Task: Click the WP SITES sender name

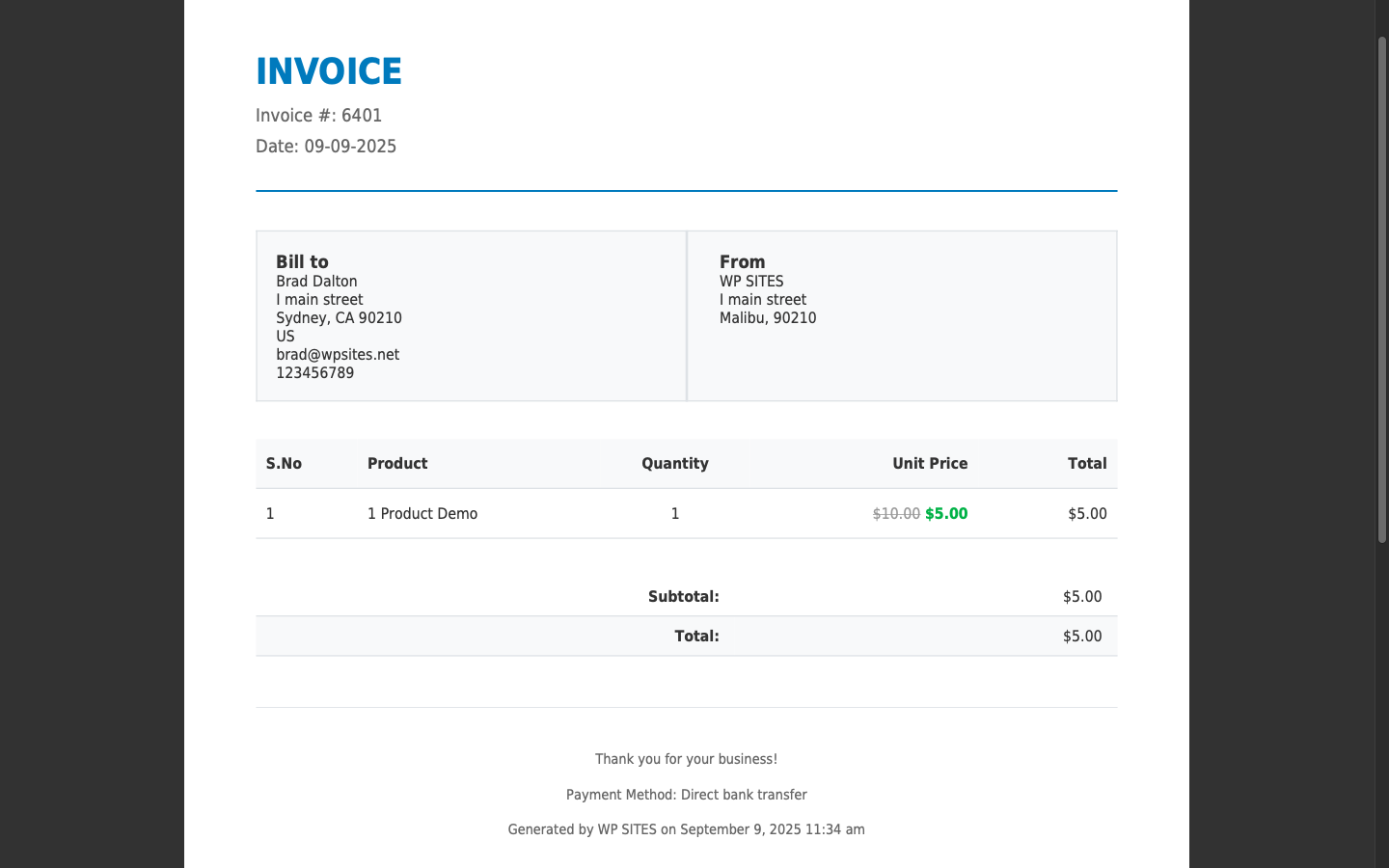Action: pos(751,282)
